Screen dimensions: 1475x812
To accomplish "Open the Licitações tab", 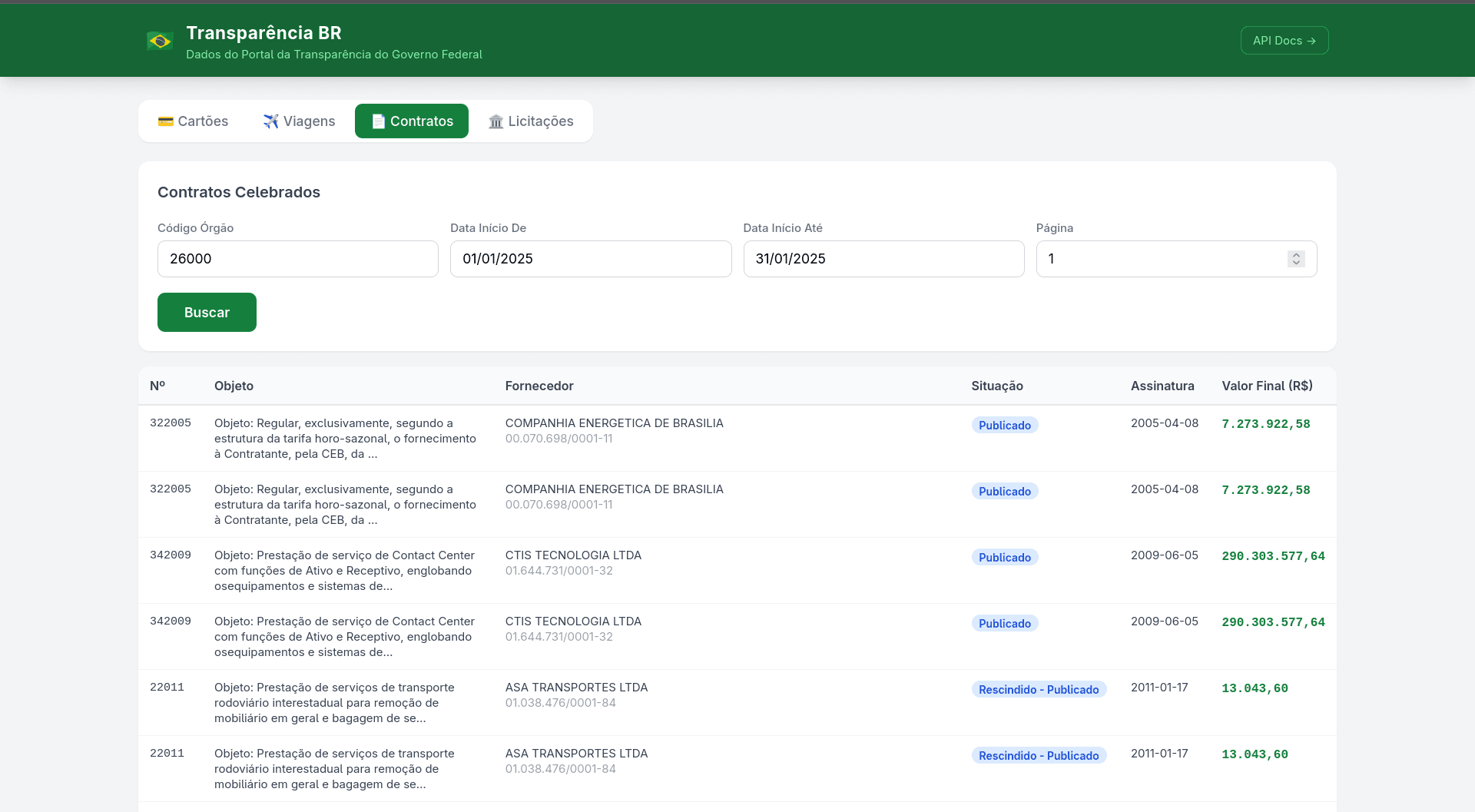I will [531, 121].
